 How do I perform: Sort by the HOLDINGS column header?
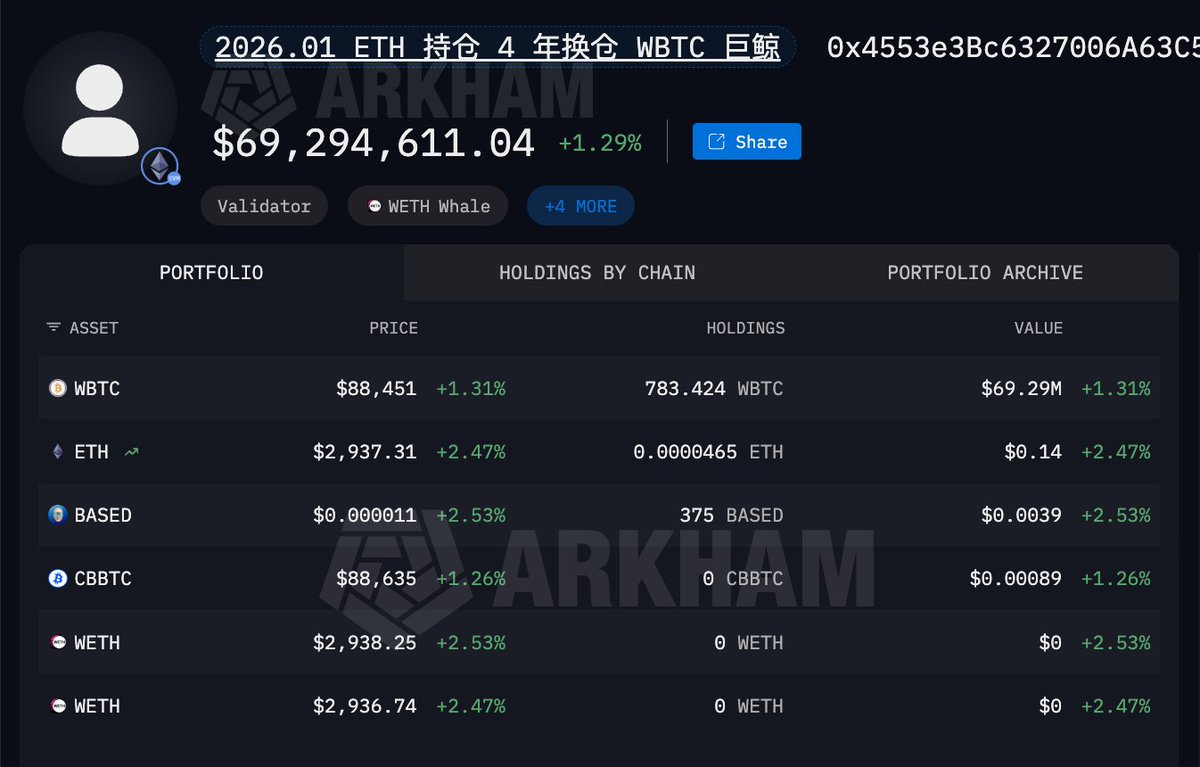coord(745,328)
